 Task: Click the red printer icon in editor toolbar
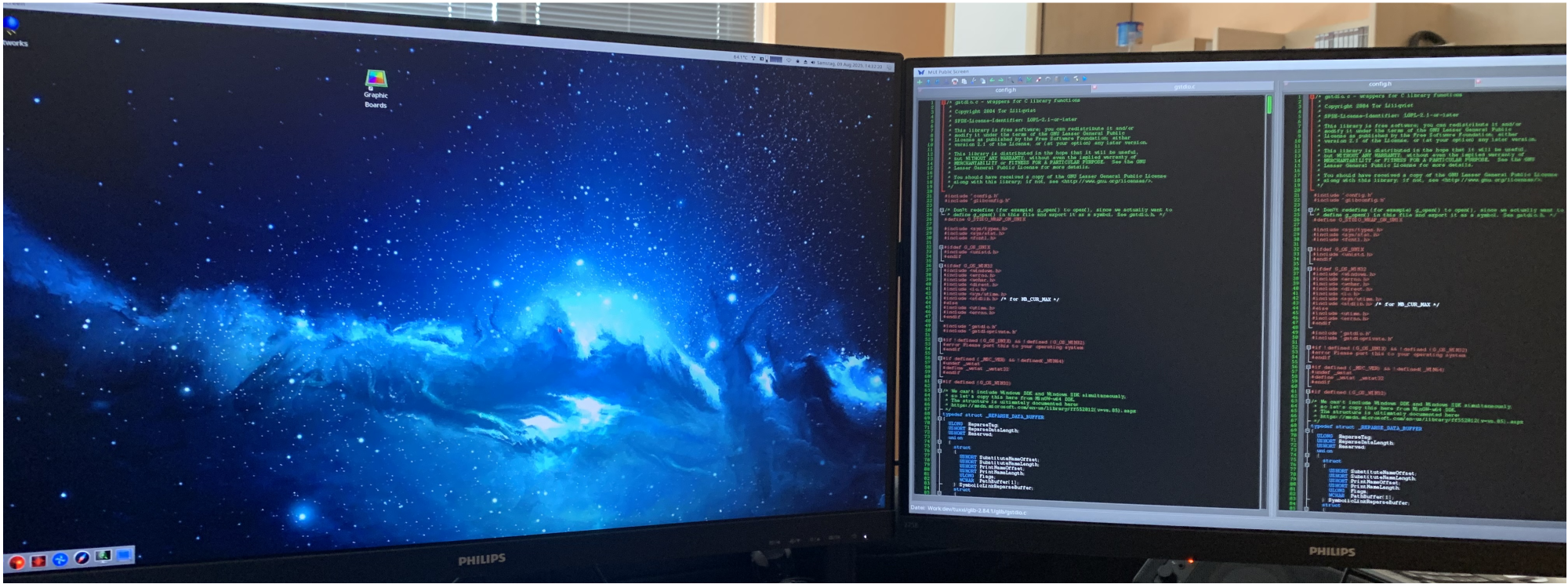955,82
